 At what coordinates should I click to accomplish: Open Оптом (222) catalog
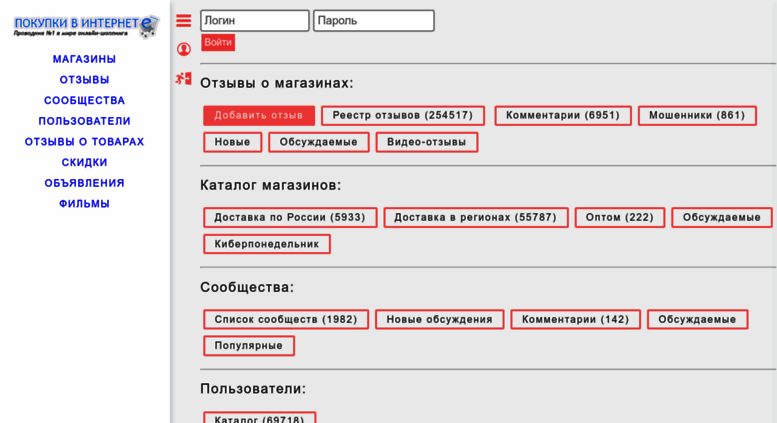[620, 217]
